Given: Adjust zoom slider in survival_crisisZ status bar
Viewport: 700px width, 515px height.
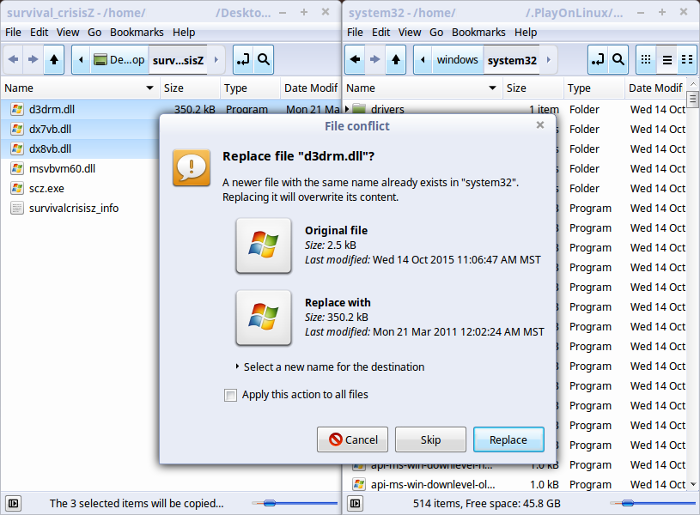Looking at the screenshot, I should point(270,503).
